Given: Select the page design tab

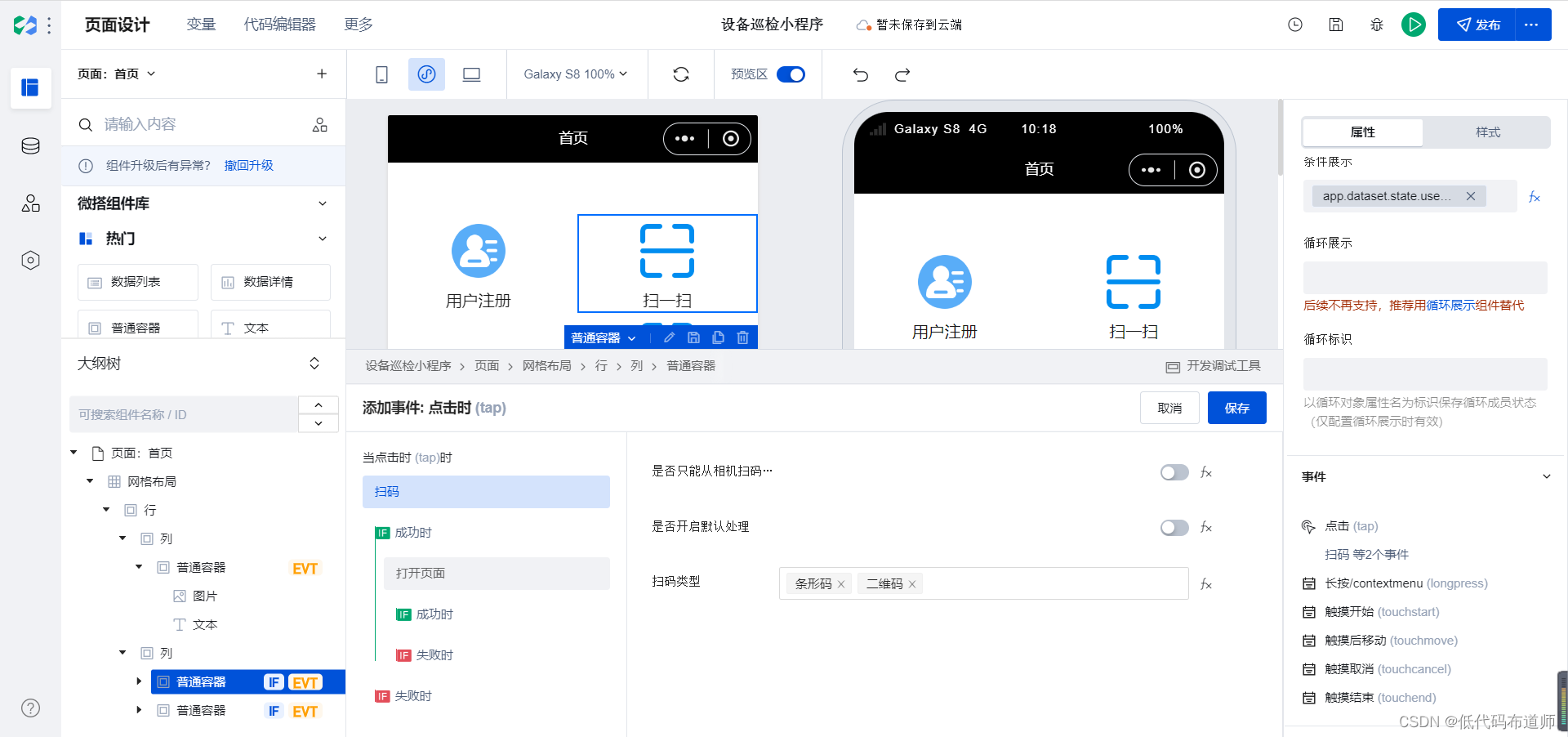Looking at the screenshot, I should (118, 25).
